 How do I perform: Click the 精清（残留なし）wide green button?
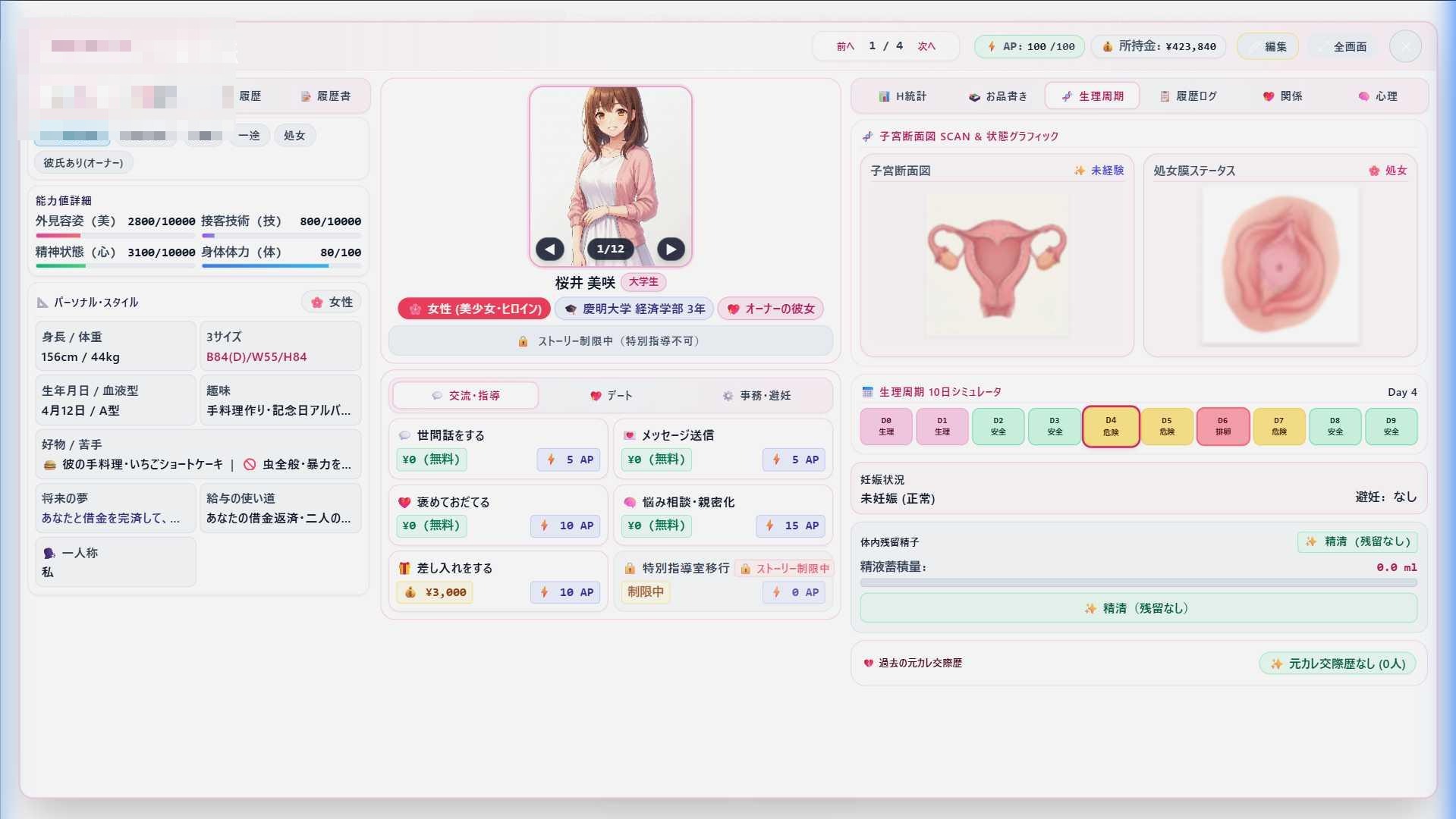click(x=1138, y=608)
